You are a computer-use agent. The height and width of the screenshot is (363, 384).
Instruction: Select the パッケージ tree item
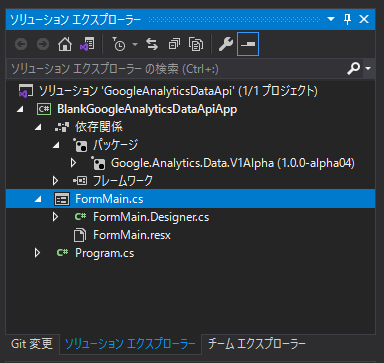point(115,145)
